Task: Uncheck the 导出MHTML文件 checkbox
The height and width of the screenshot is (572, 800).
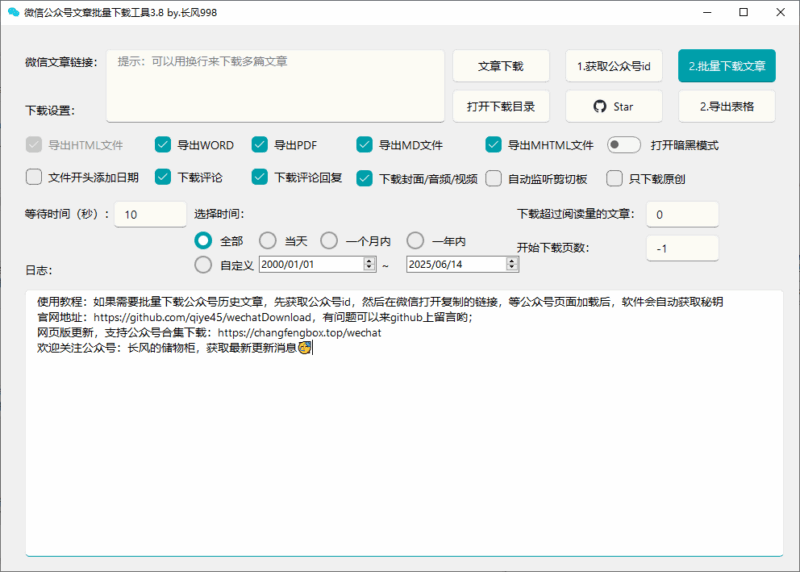Action: coord(493,145)
